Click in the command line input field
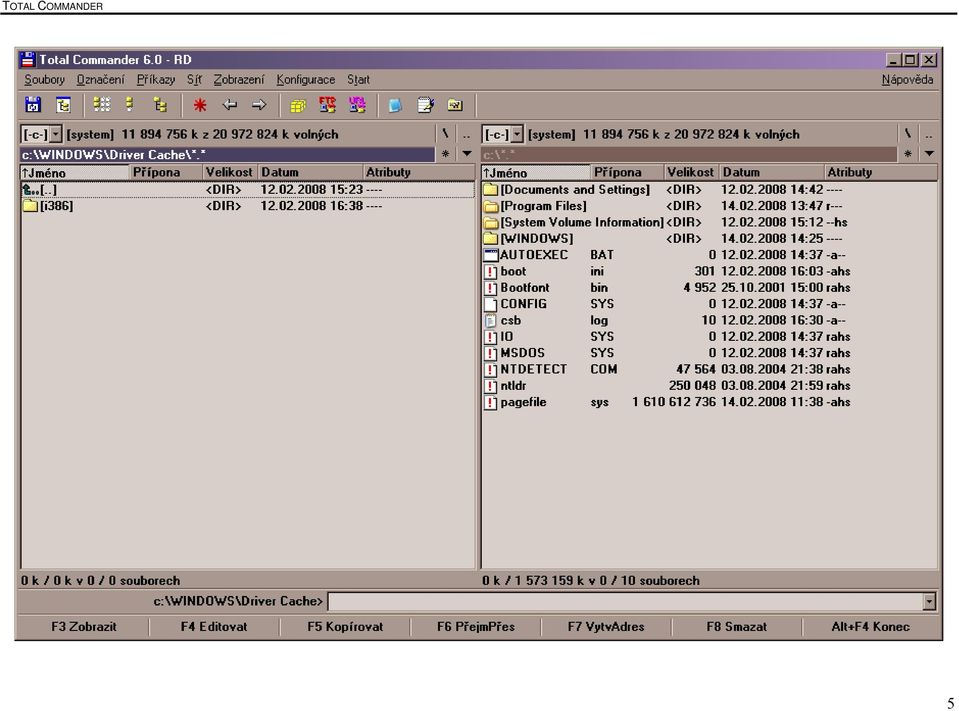 [625, 602]
